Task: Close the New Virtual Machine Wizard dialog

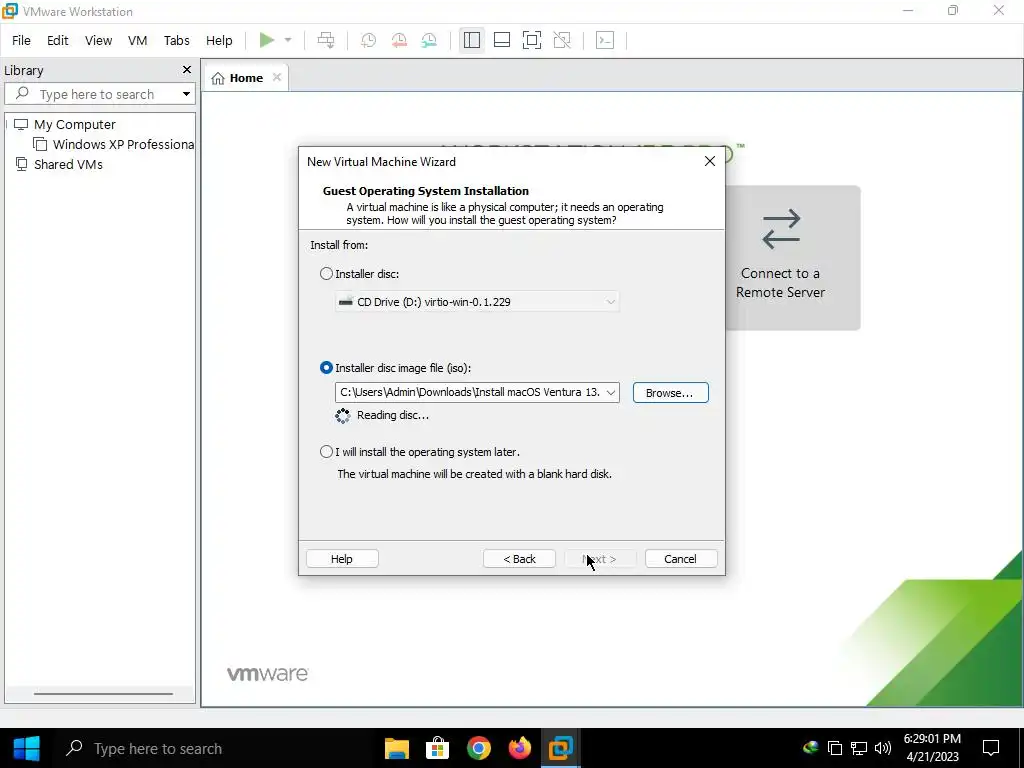Action: [710, 161]
